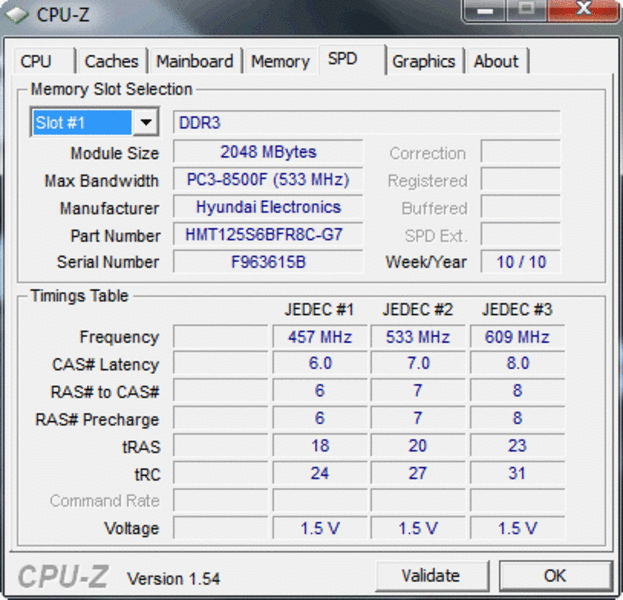
Task: Expand the memory slot dropdown arrow
Action: pyautogui.click(x=146, y=122)
